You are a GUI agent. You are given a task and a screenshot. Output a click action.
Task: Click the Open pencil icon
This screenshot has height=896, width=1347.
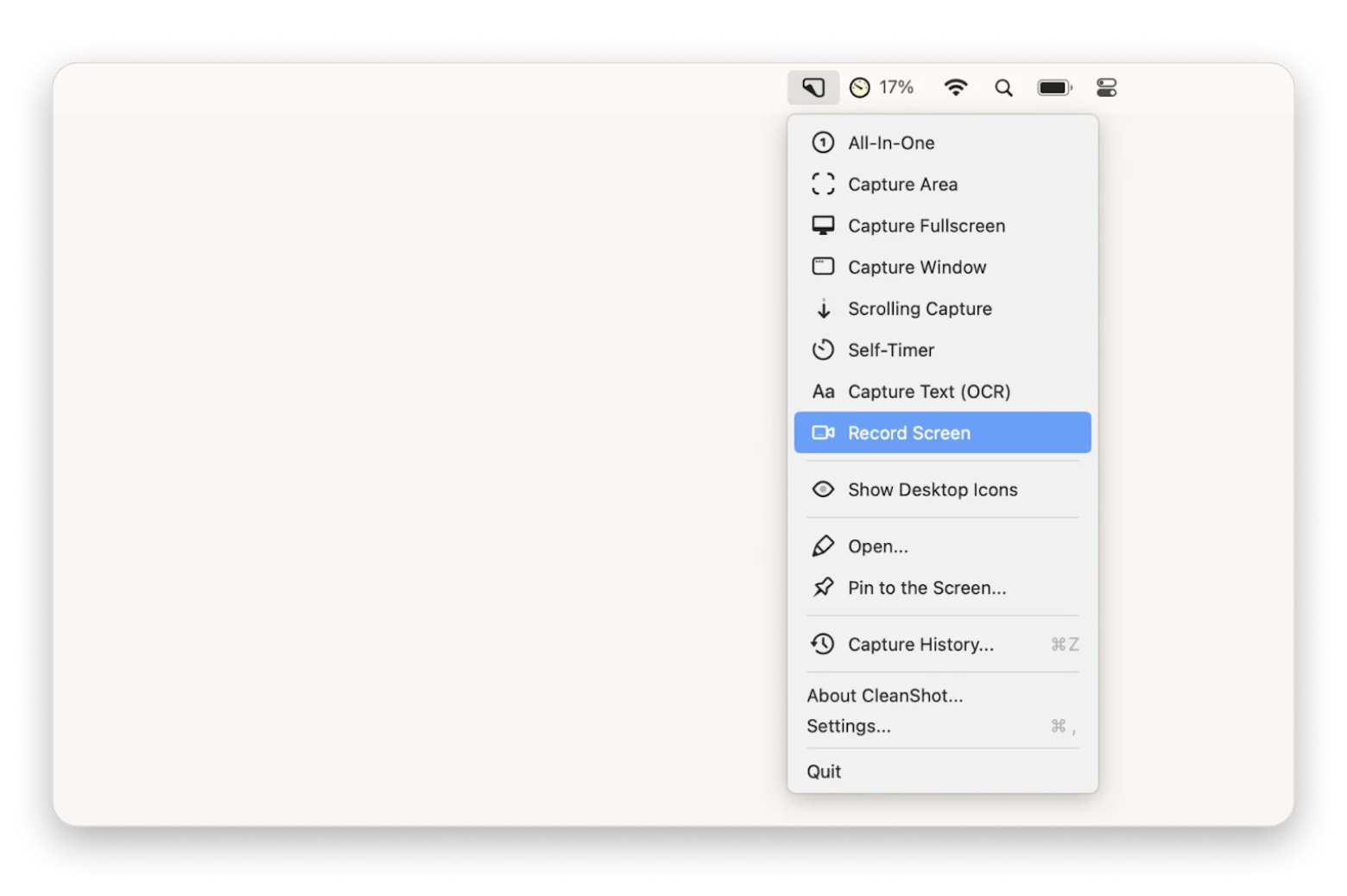pyautogui.click(x=823, y=546)
